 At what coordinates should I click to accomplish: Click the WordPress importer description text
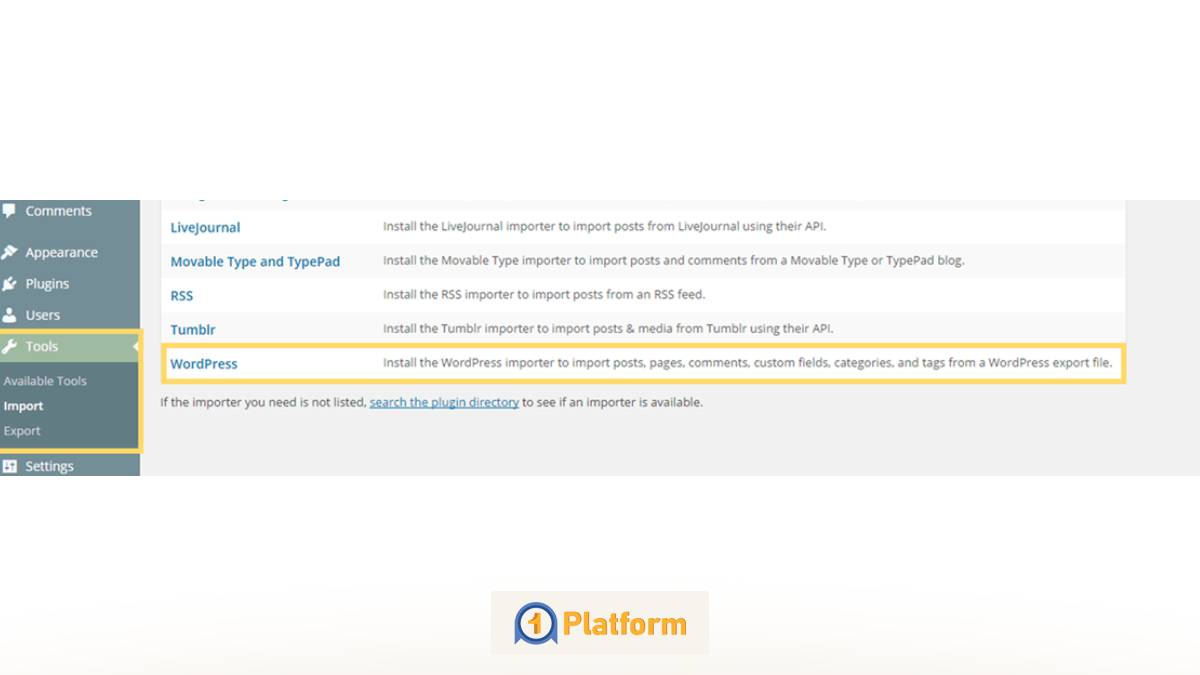[747, 363]
